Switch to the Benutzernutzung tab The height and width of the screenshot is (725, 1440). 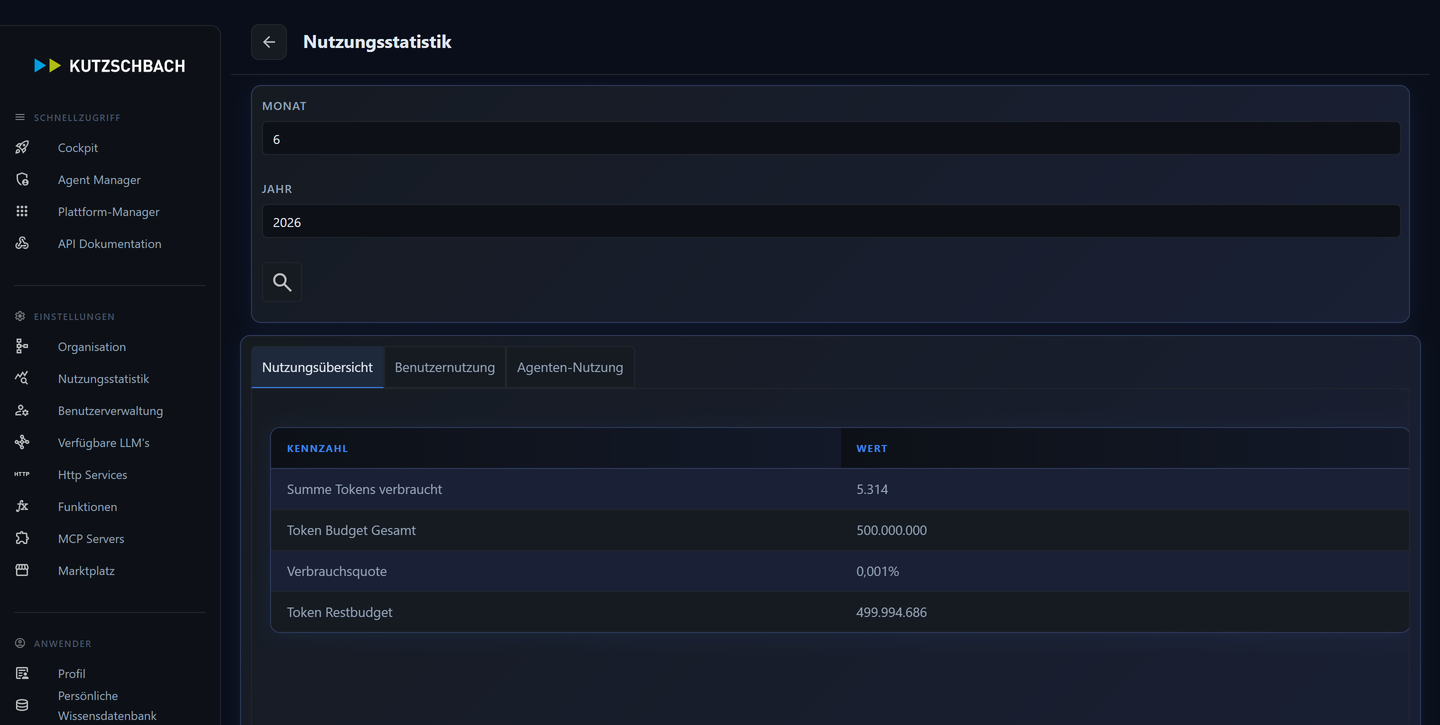tap(445, 367)
